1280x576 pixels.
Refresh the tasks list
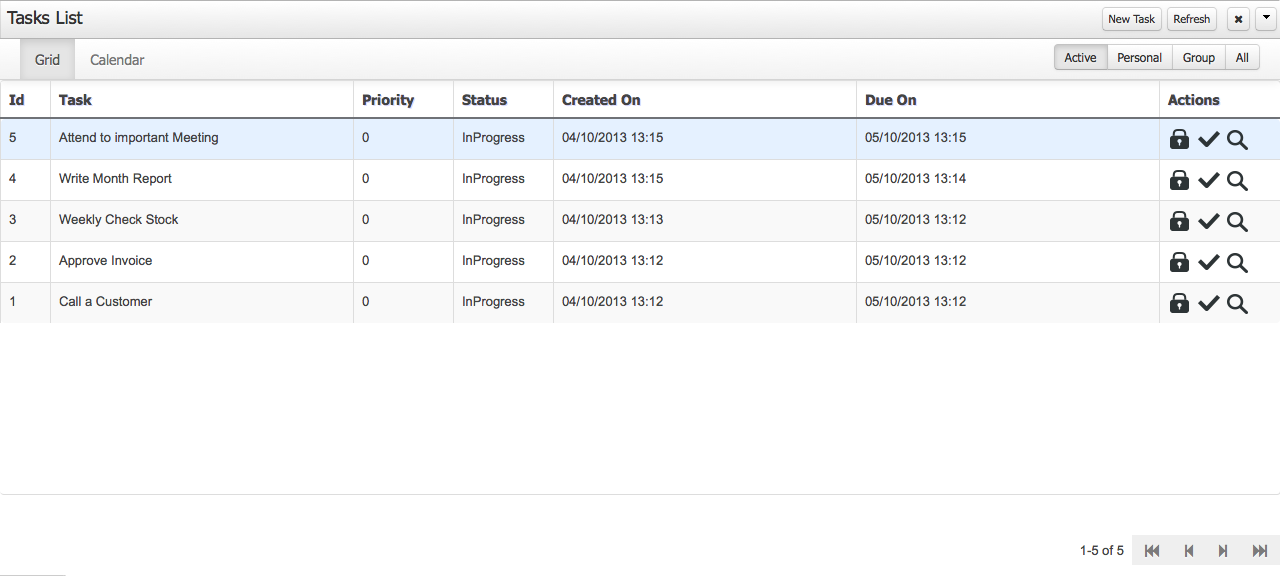click(x=1191, y=19)
